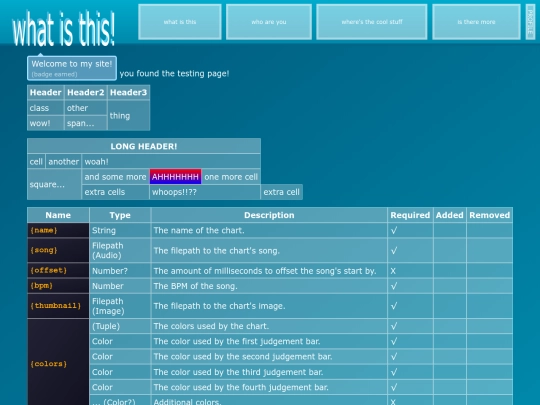This screenshot has height=405, width=540.
Task: Select the {thumbnail} code cell
Action: click(x=58, y=306)
